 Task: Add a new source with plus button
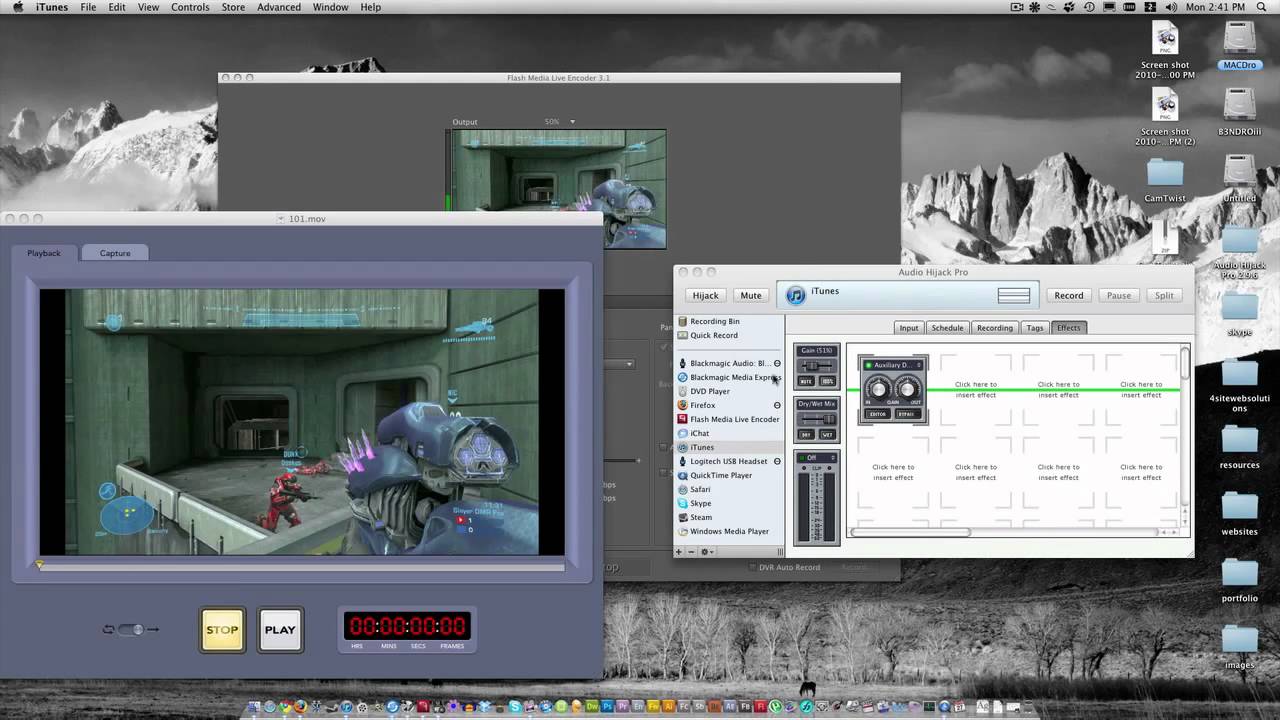point(679,552)
